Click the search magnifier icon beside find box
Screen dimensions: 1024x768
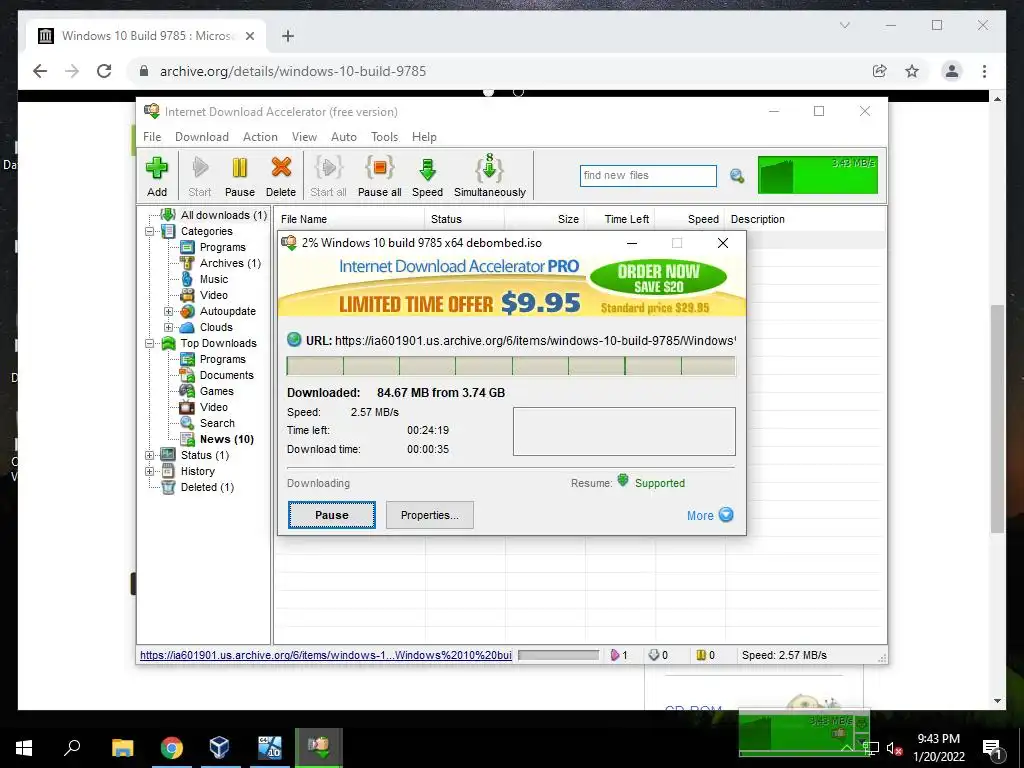(x=737, y=176)
